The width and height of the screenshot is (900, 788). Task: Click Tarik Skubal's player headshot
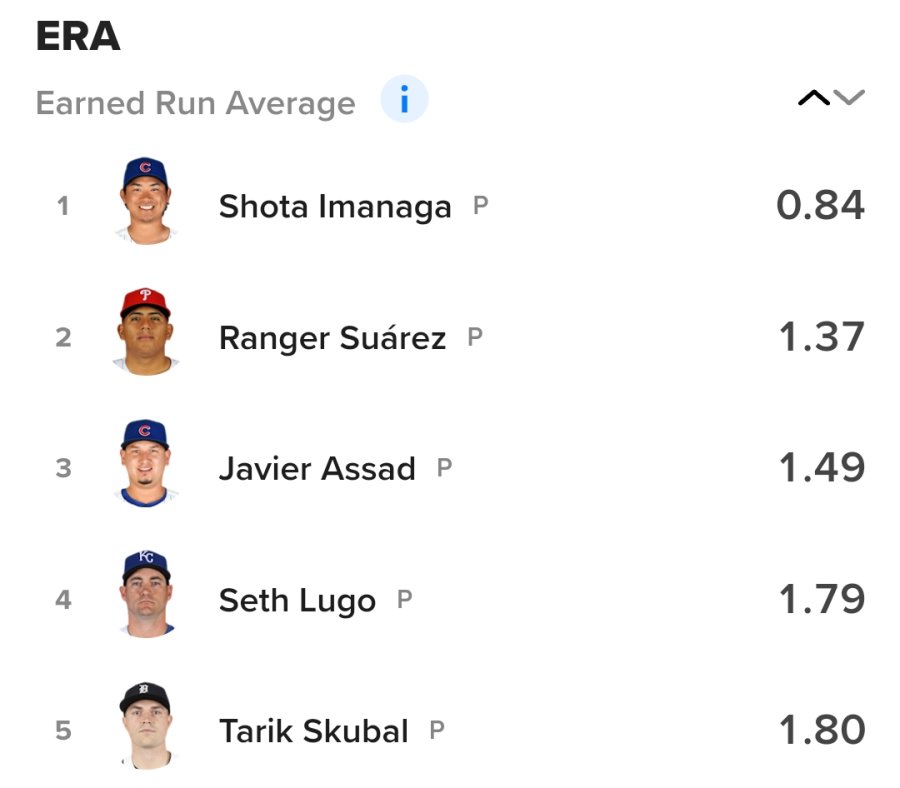[x=145, y=726]
